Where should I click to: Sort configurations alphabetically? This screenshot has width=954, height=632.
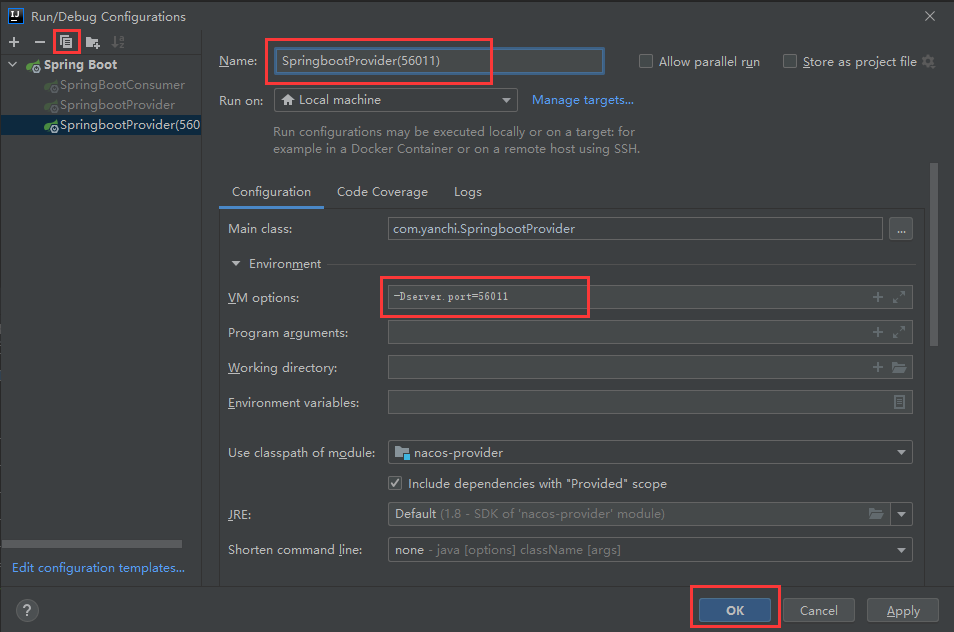[118, 42]
